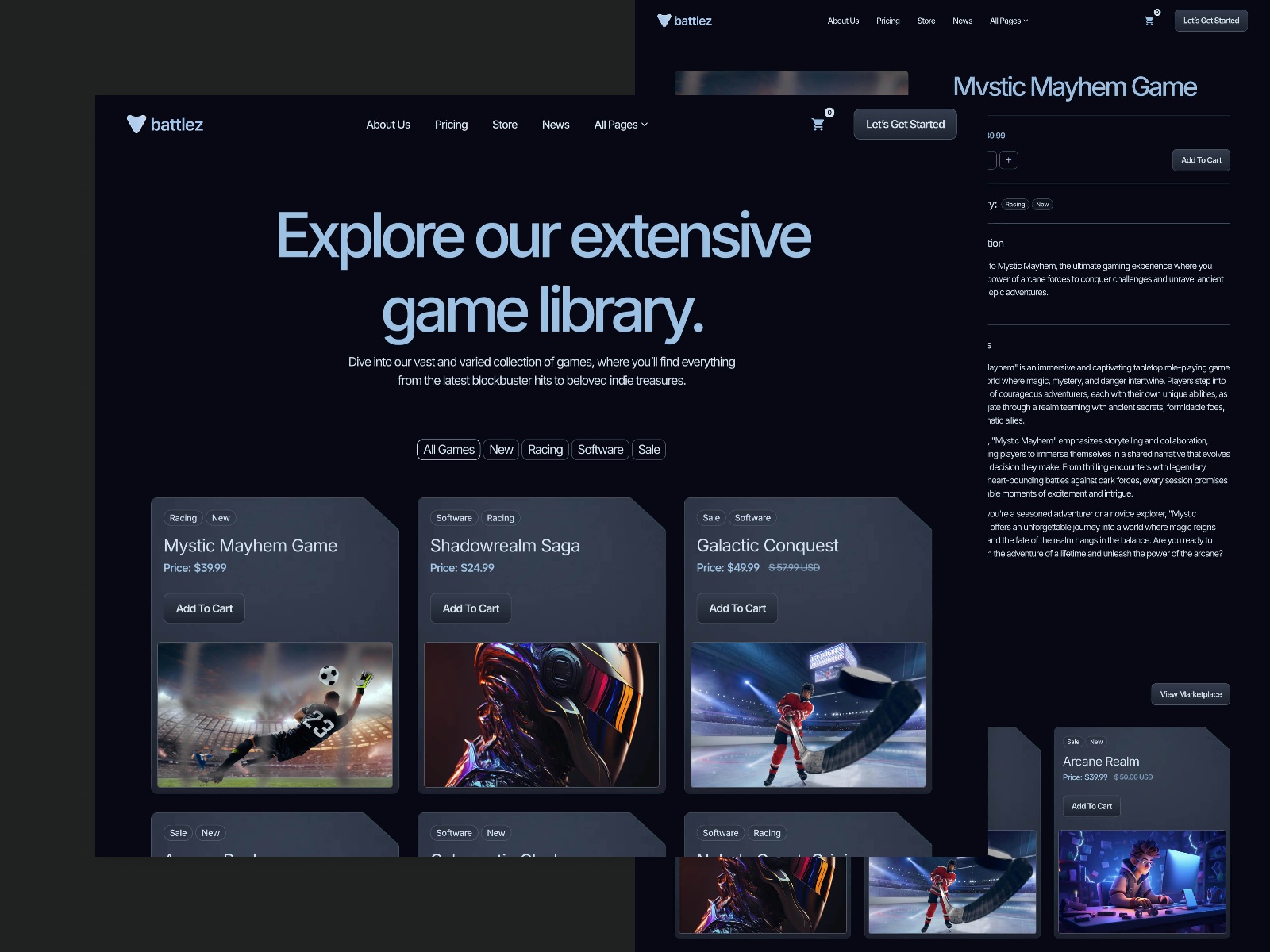Select the All Games filter tab
This screenshot has width=1270, height=952.
[x=448, y=450]
